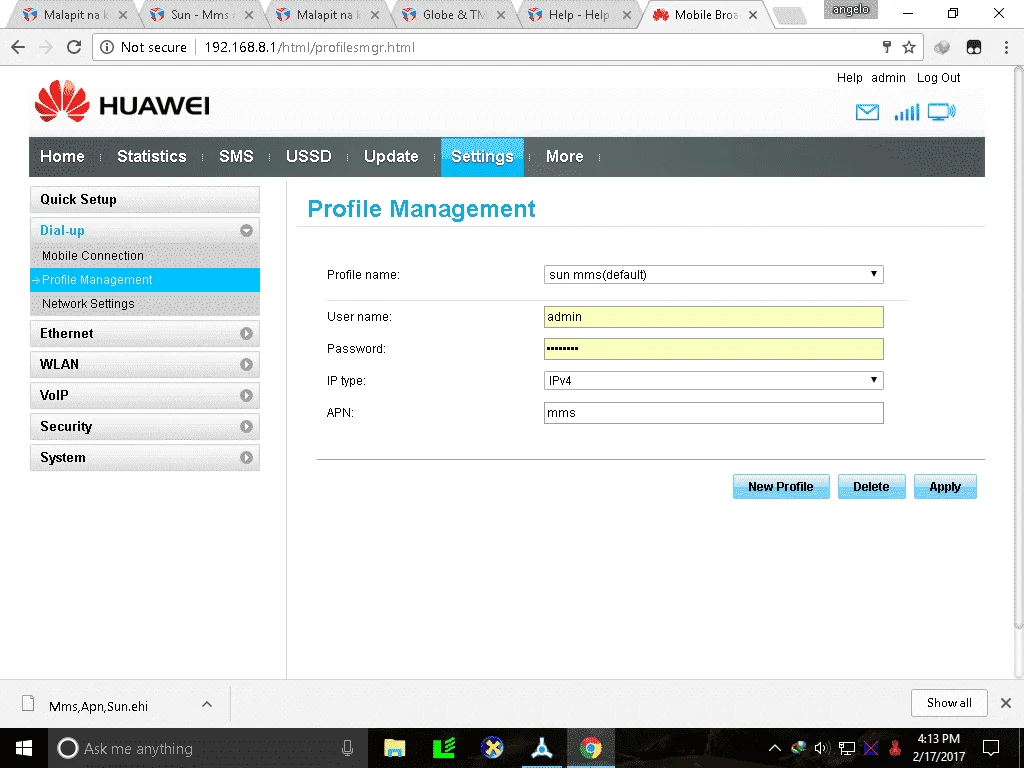Open the Profile name dropdown
The height and width of the screenshot is (768, 1024).
(x=713, y=274)
